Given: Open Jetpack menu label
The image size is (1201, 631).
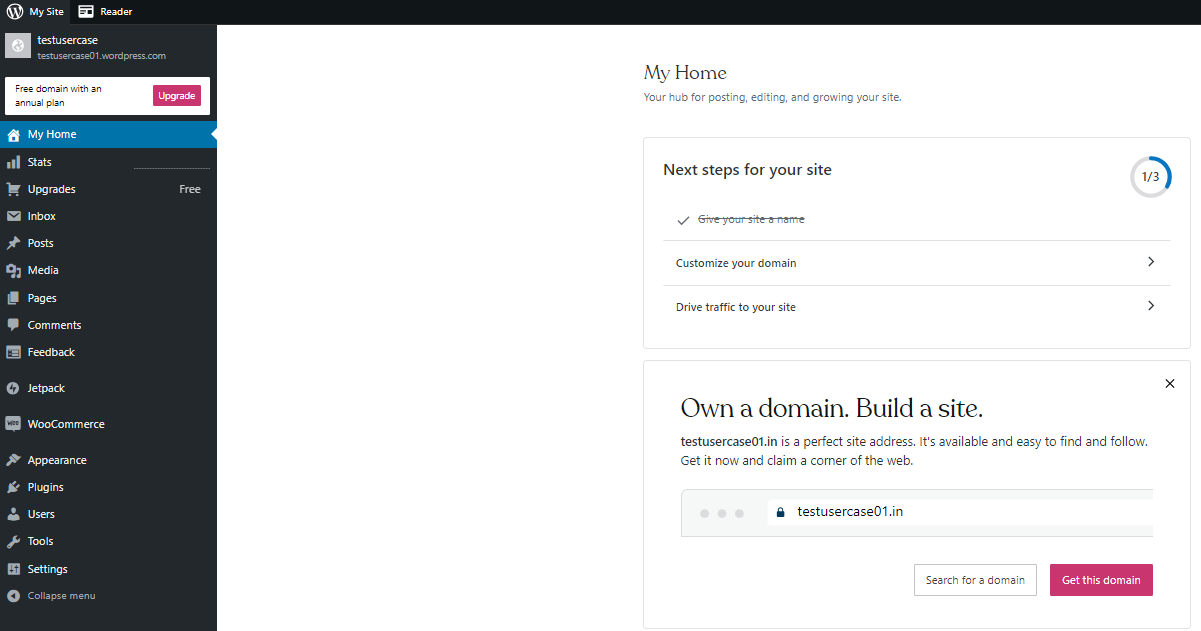Looking at the screenshot, I should click(46, 388).
